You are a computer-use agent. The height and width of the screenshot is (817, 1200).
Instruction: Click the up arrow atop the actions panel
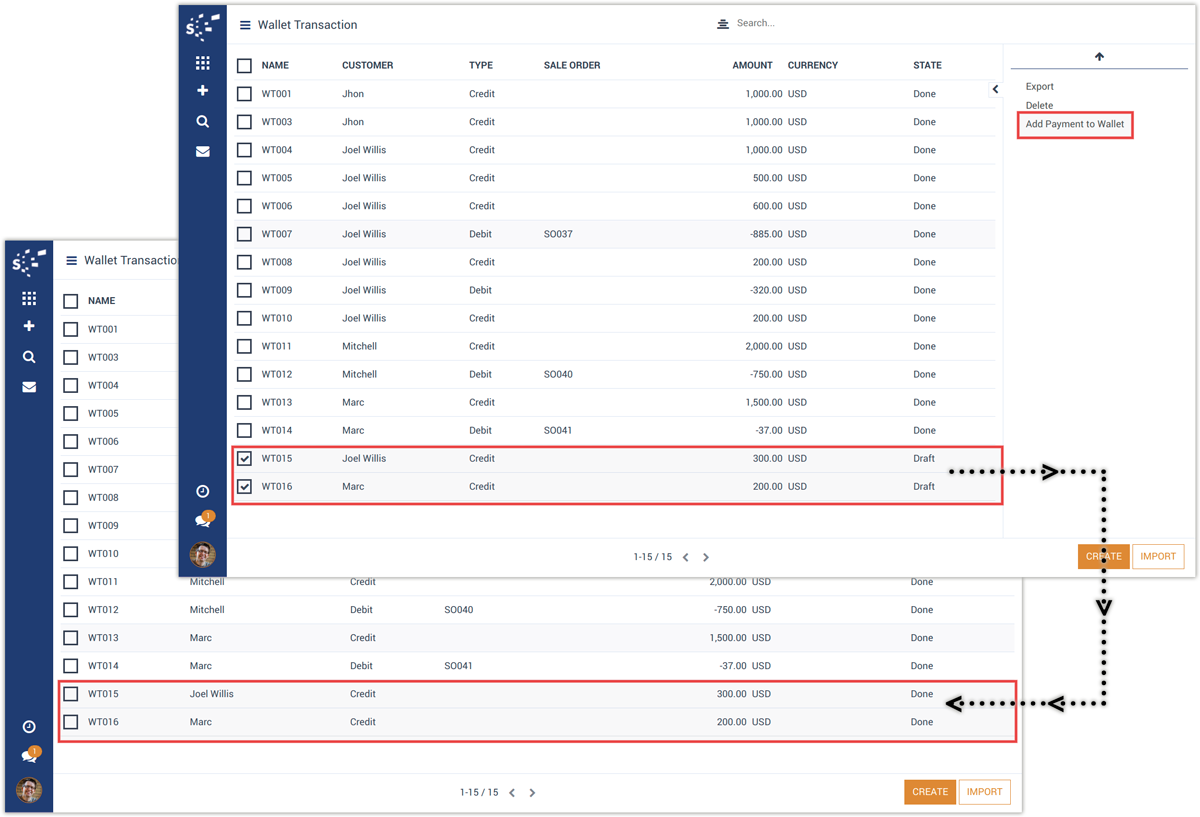click(1099, 57)
